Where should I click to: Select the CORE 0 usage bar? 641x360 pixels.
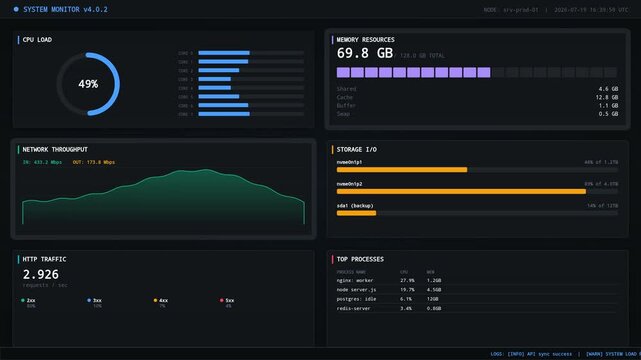[251, 53]
